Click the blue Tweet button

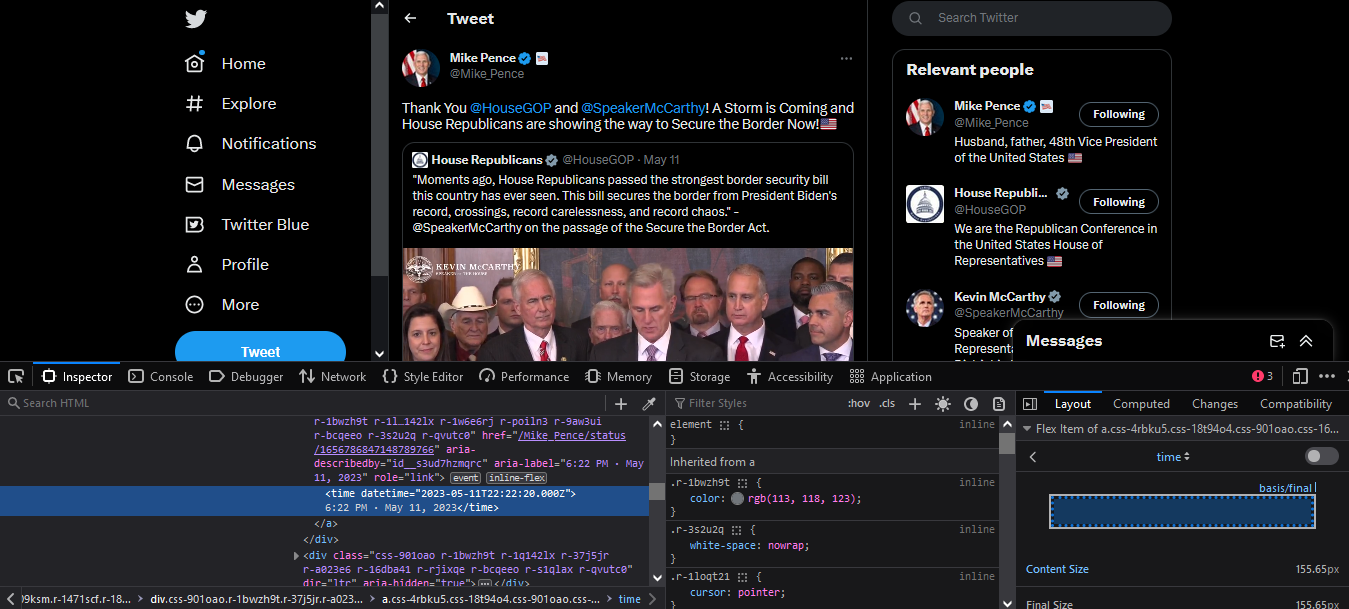pos(260,351)
